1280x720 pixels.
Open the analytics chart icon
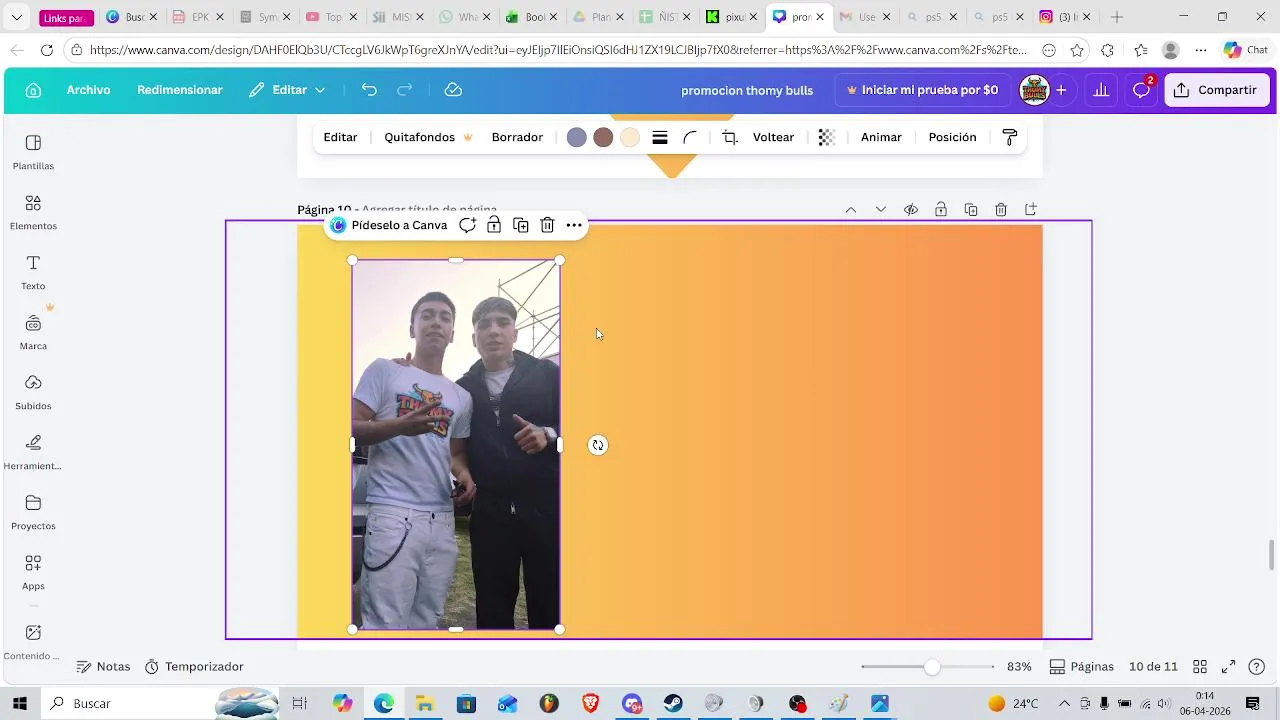(1101, 90)
